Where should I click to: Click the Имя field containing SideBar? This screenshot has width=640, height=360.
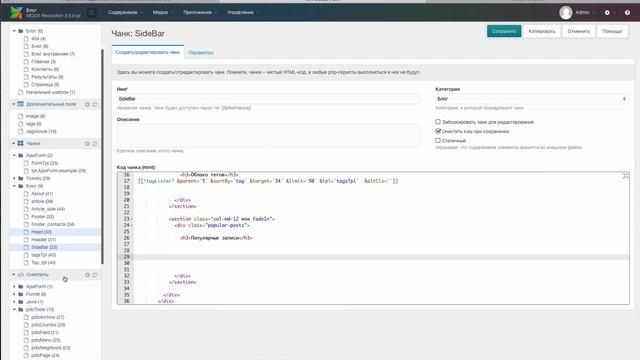pos(268,99)
